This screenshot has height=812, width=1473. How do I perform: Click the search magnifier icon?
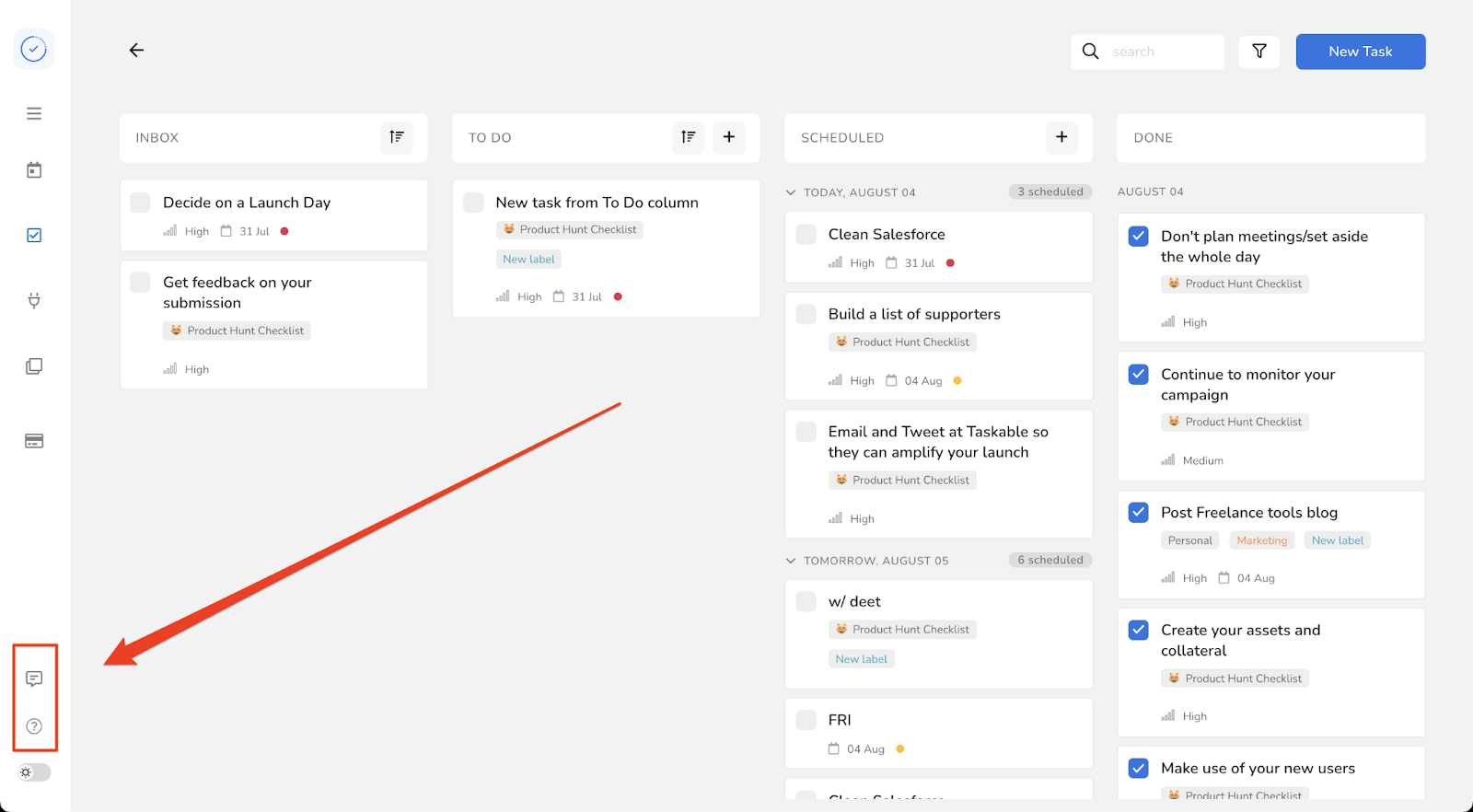1090,52
